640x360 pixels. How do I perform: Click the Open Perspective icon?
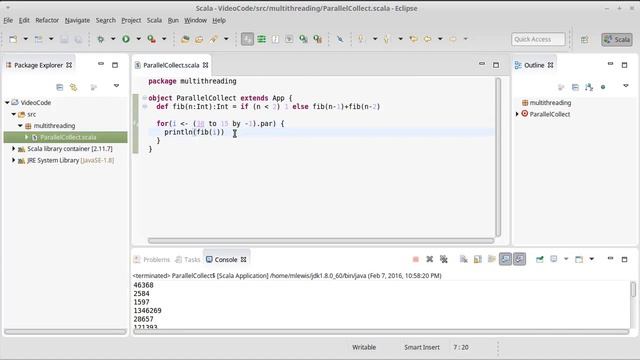click(x=584, y=40)
